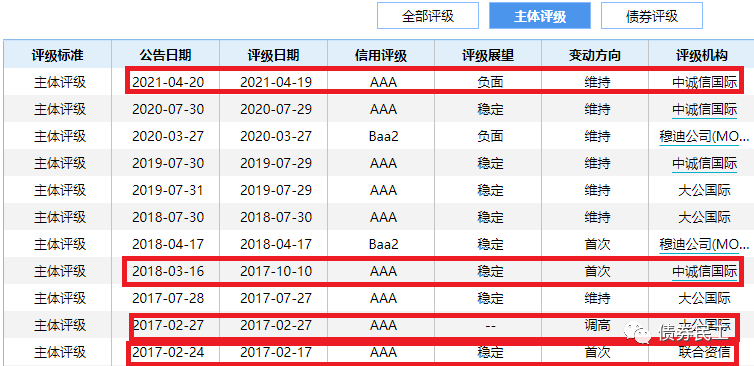This screenshot has height=366, width=754.
Task: Open 中诚信国际 link in 2020-07-30 row
Action: (704, 109)
